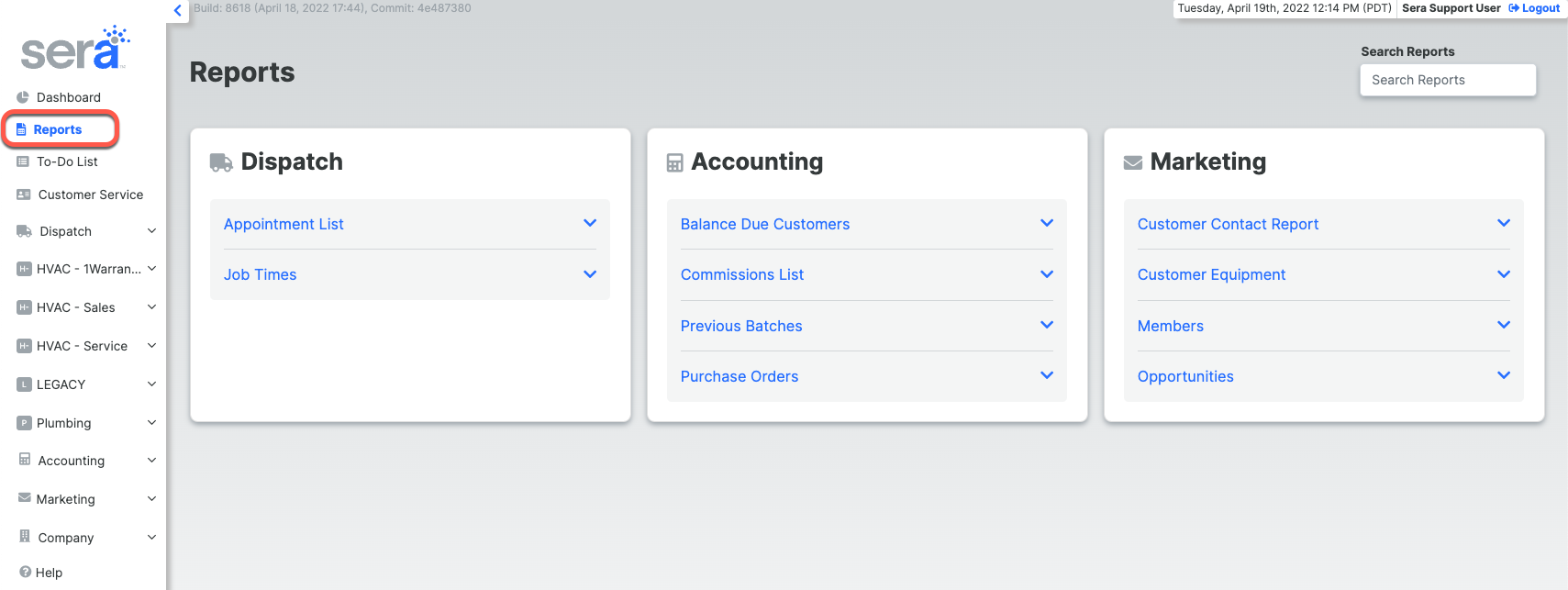Click the Company building icon
This screenshot has height=590, width=1568.
click(25, 537)
